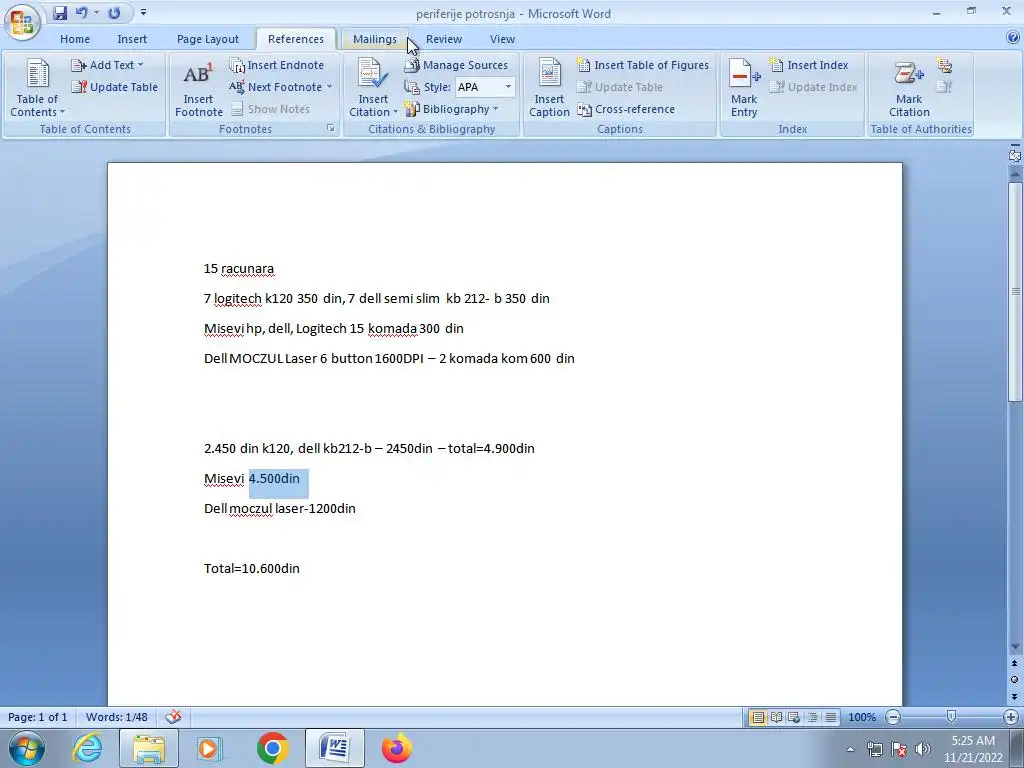Open Windows Explorer from taskbar

pyautogui.click(x=149, y=748)
